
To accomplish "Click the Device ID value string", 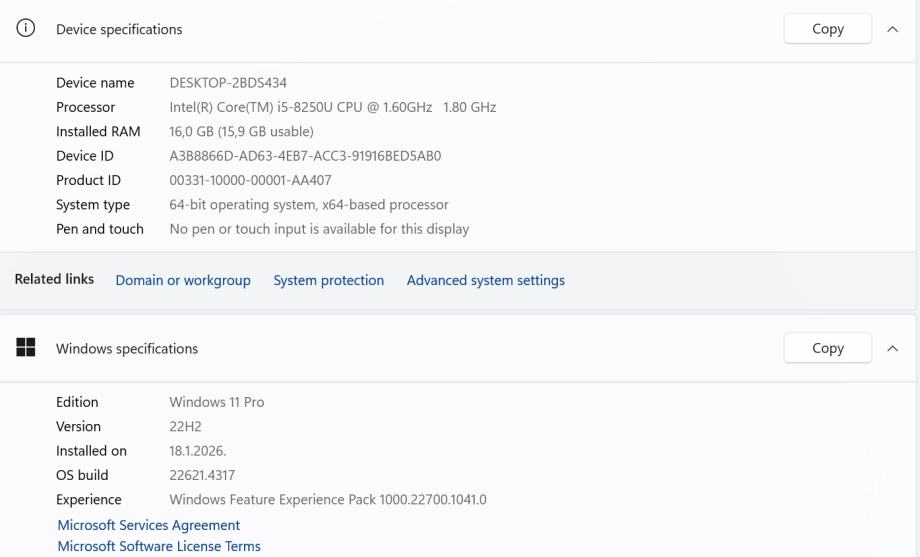I will tap(305, 156).
